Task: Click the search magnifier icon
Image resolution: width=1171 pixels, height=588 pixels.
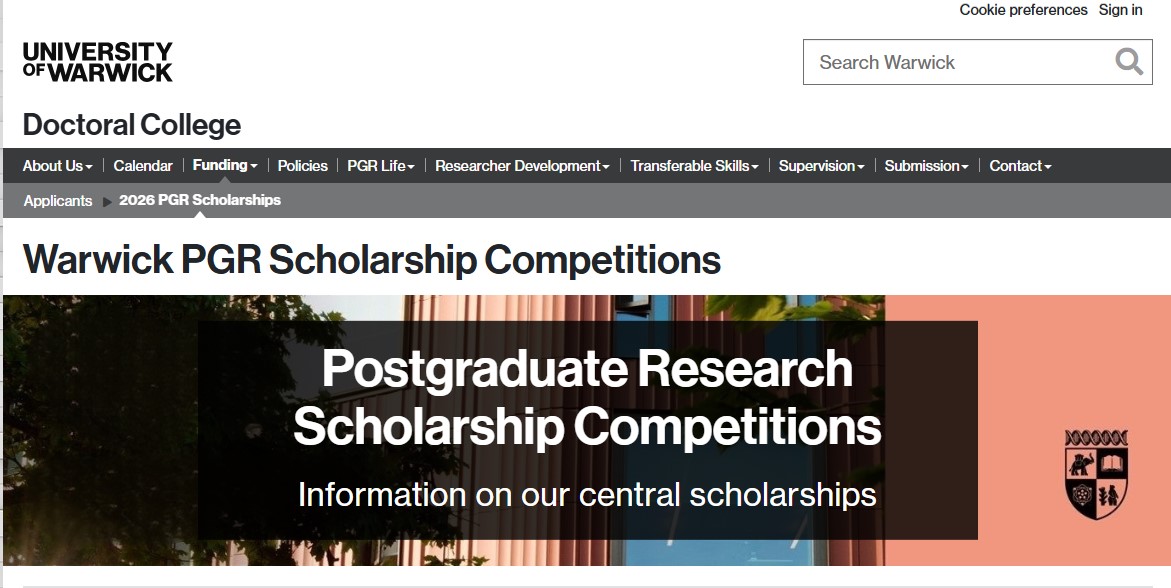Action: pyautogui.click(x=1129, y=62)
